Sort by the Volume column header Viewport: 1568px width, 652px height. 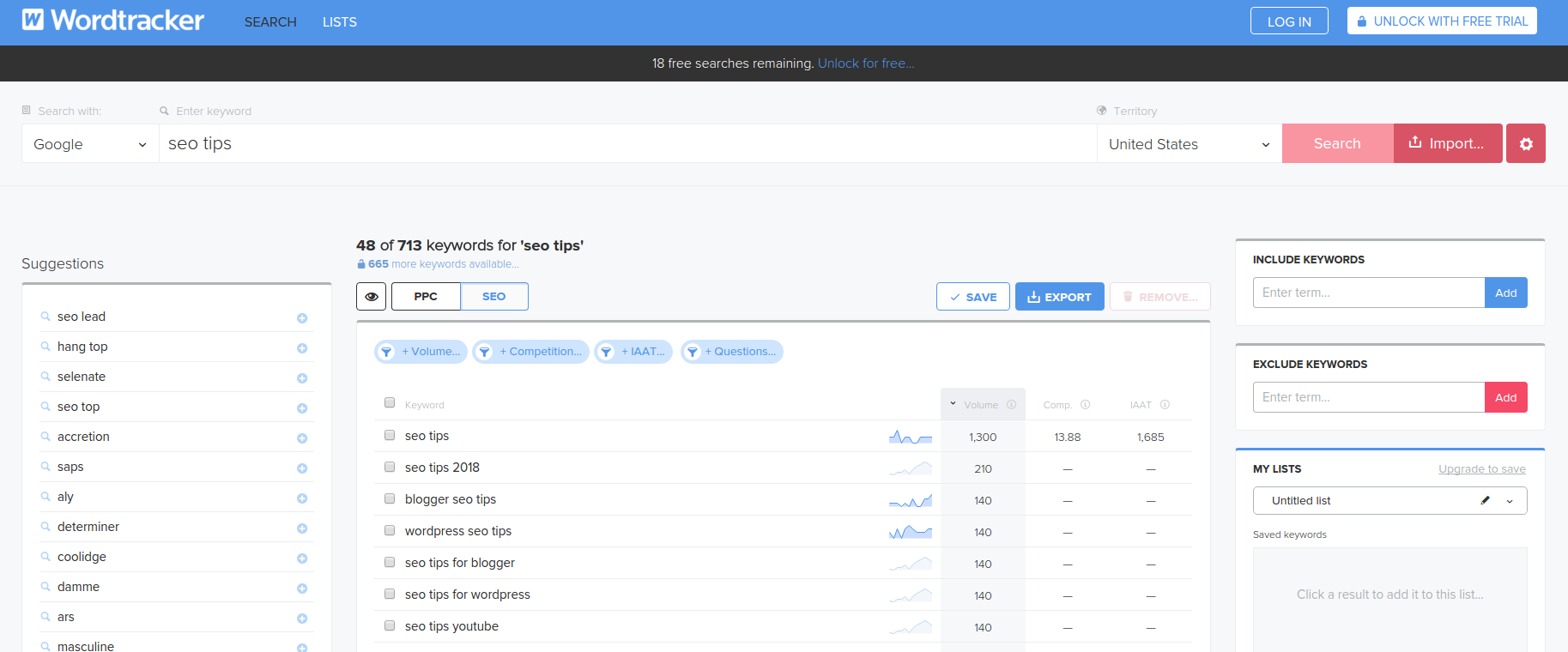[981, 405]
